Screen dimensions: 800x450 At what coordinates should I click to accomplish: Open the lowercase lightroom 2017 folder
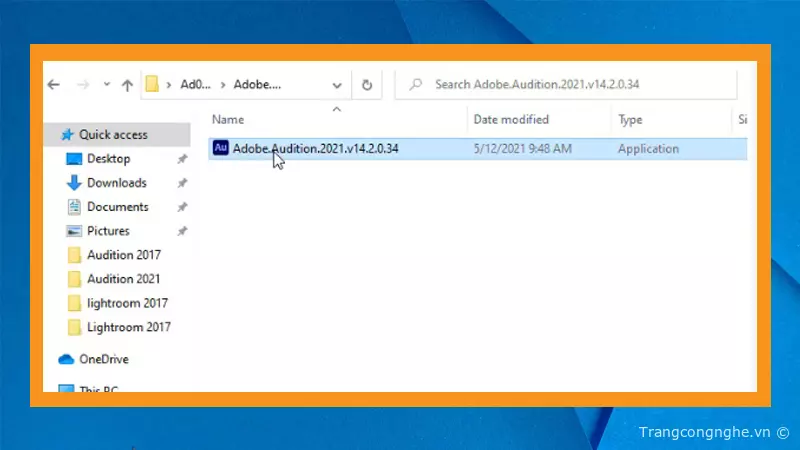tap(127, 303)
